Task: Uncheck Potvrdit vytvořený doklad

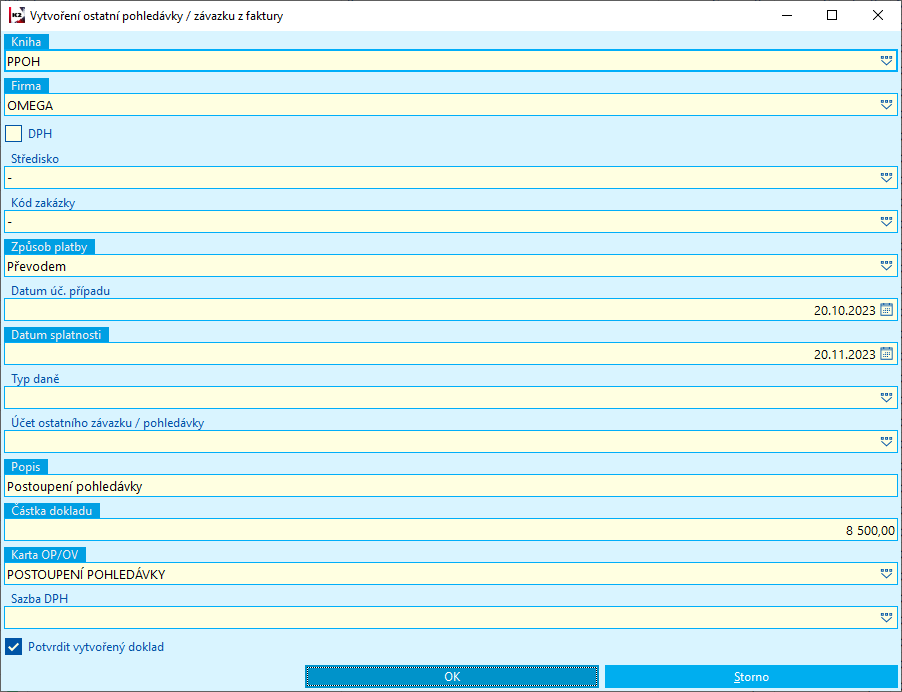Action: [13, 647]
